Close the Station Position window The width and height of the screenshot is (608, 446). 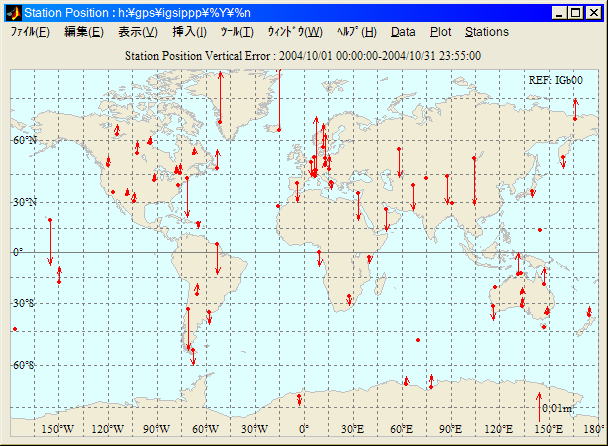593,13
